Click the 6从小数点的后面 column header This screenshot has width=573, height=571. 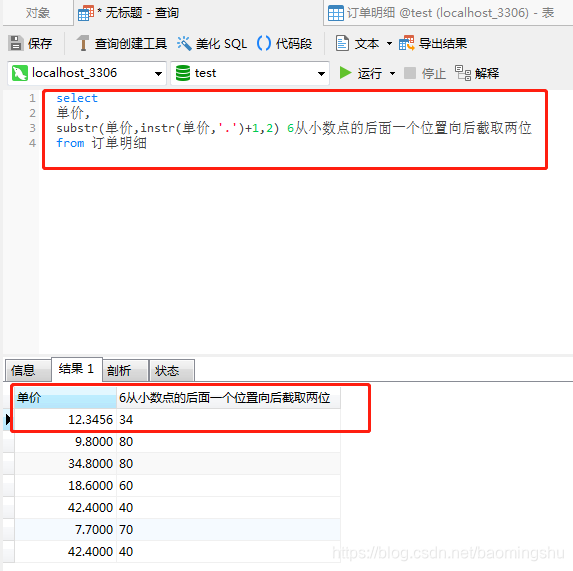[228, 397]
